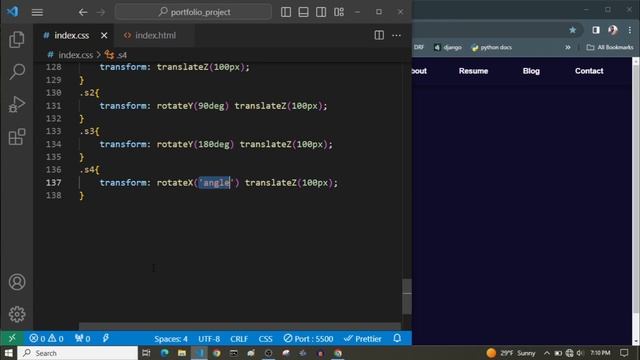Image resolution: width=640 pixels, height=360 pixels.
Task: Change language mode from CSS
Action: [x=265, y=339]
